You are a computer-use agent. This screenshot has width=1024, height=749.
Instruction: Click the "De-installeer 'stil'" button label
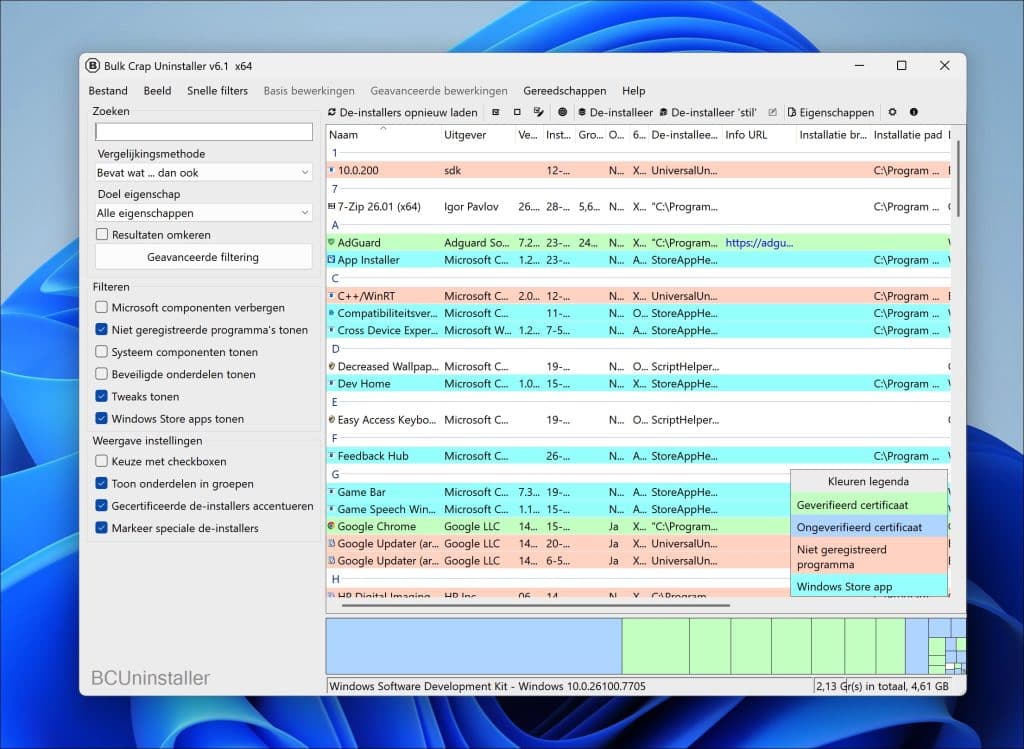tap(714, 112)
